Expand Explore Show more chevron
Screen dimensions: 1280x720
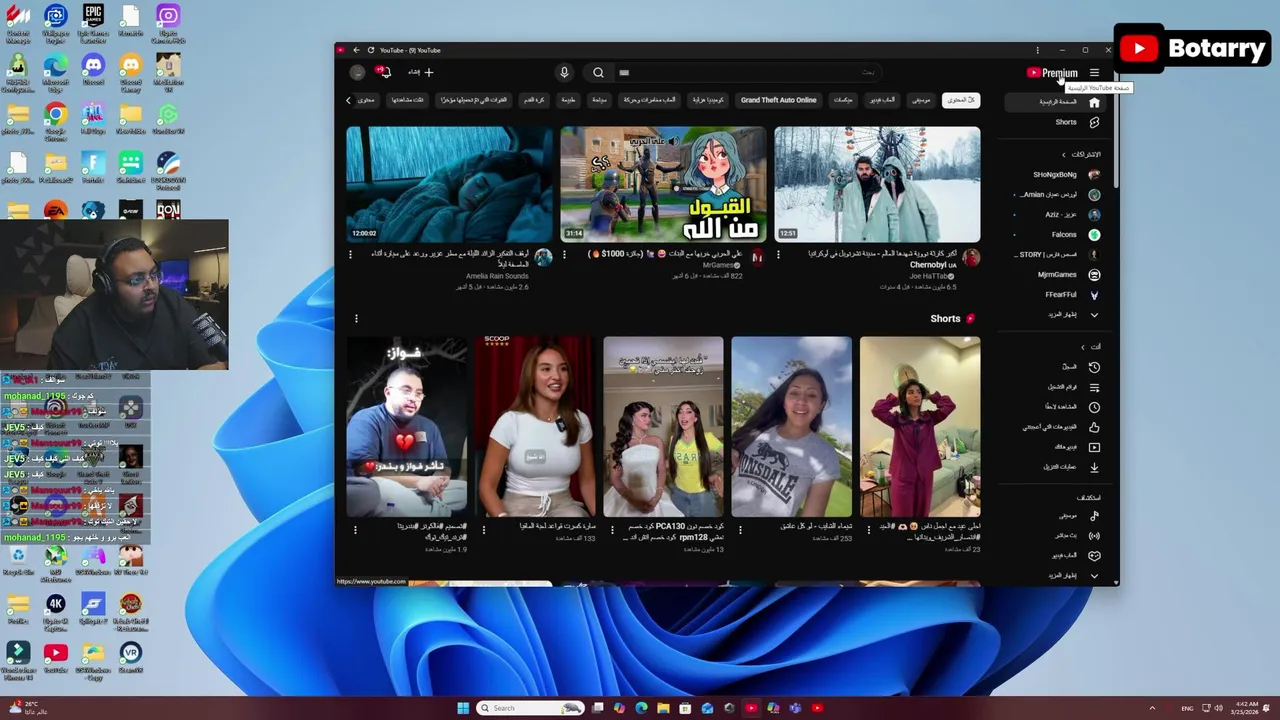[x=1093, y=576]
